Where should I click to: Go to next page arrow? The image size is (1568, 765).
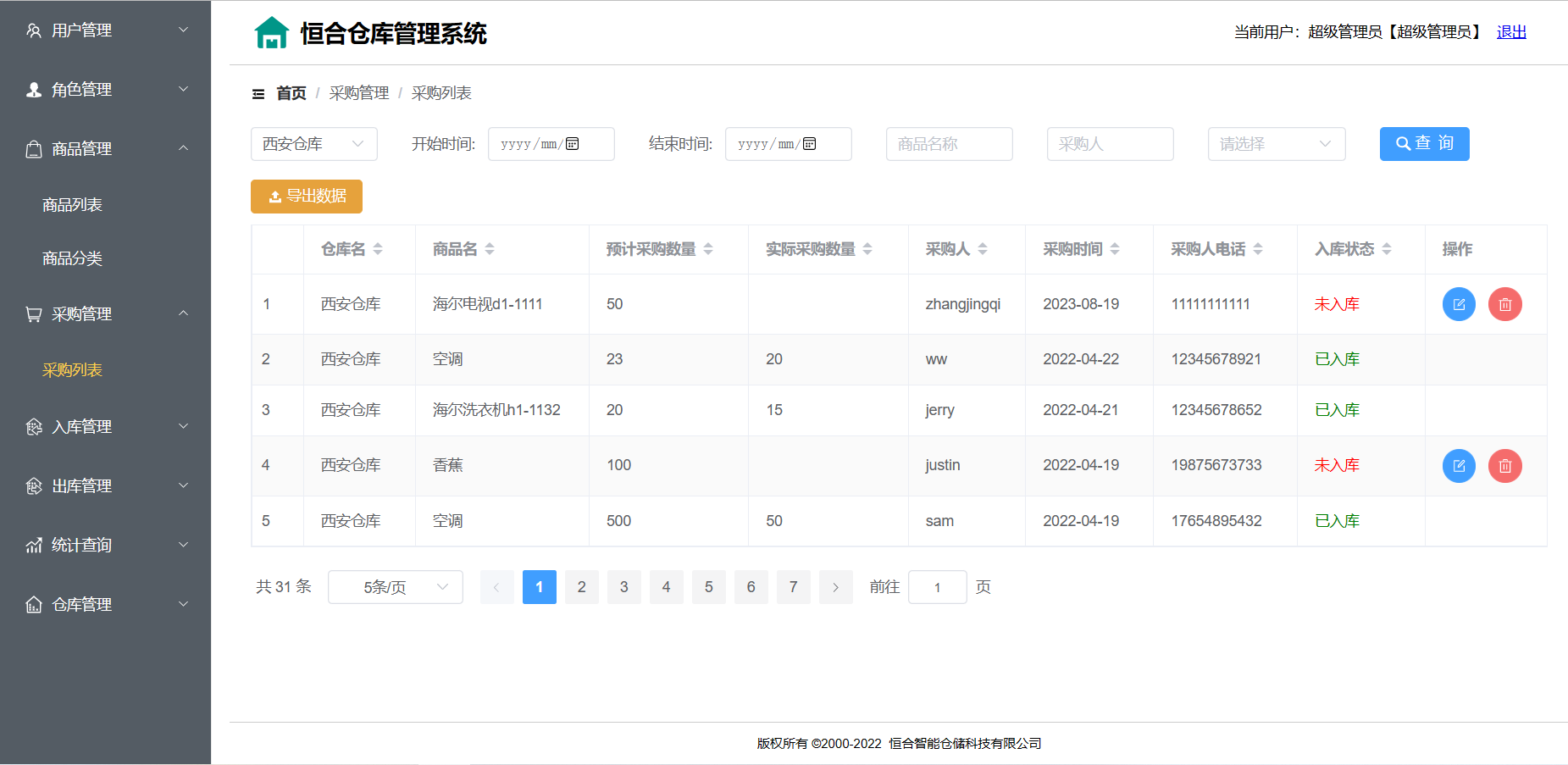[836, 587]
